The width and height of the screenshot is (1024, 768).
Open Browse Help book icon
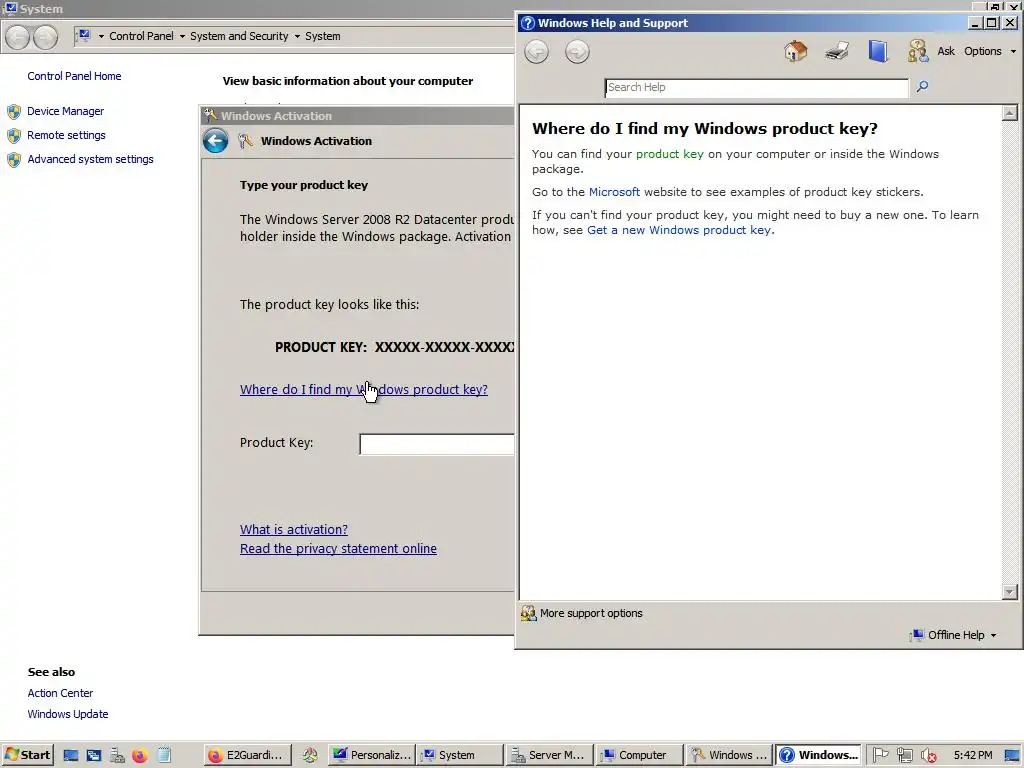tap(878, 51)
